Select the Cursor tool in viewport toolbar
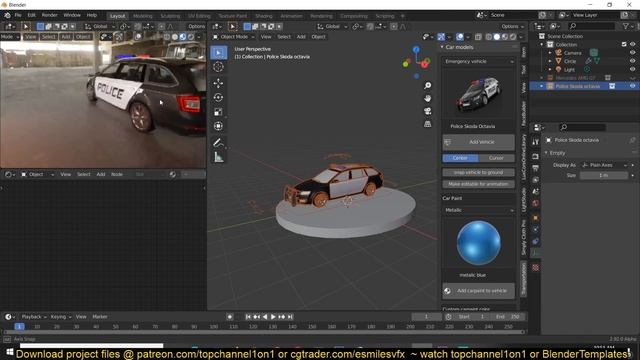The width and height of the screenshot is (640, 360). [218, 67]
